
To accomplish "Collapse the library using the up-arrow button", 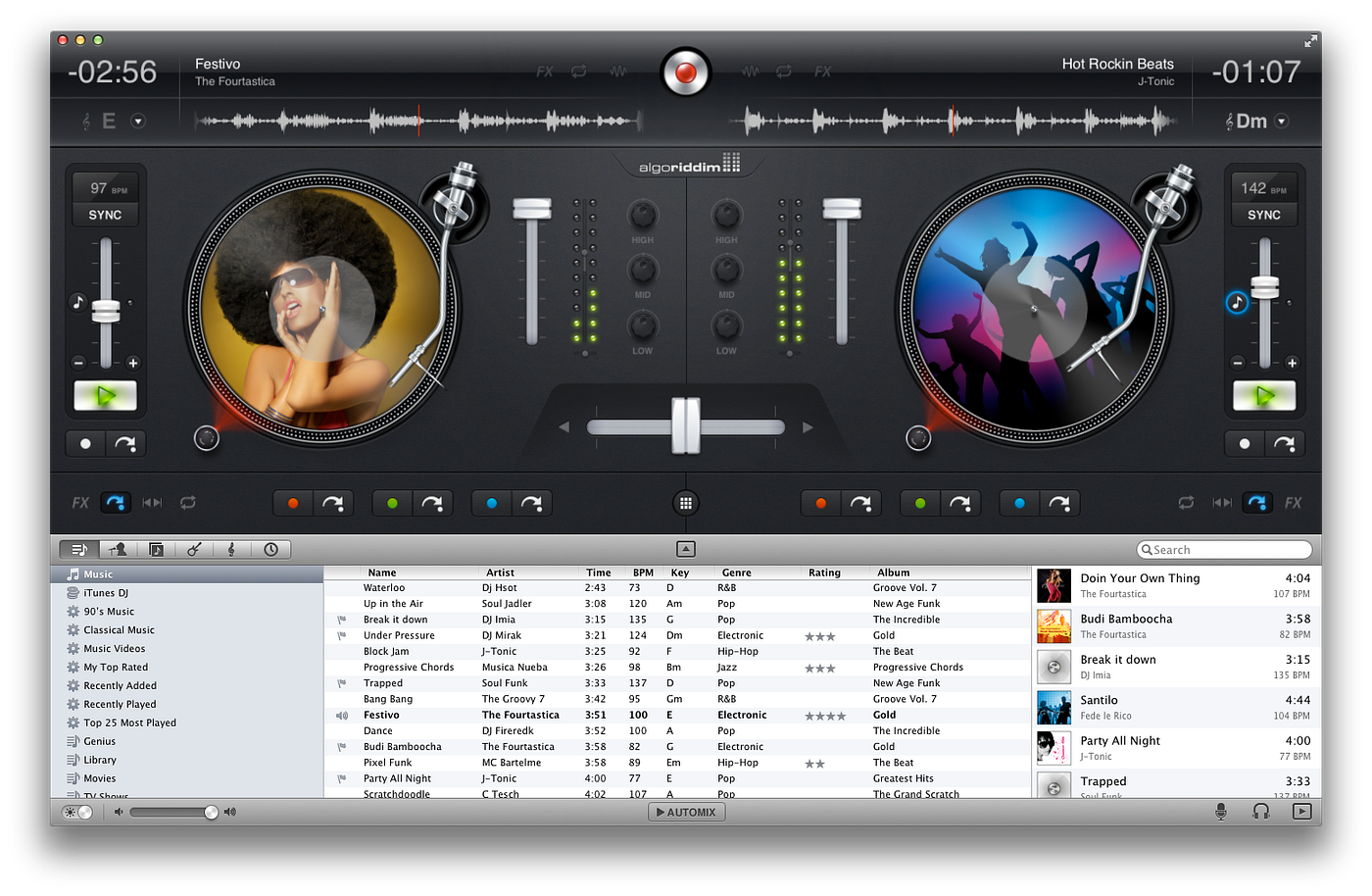I will pos(686,549).
